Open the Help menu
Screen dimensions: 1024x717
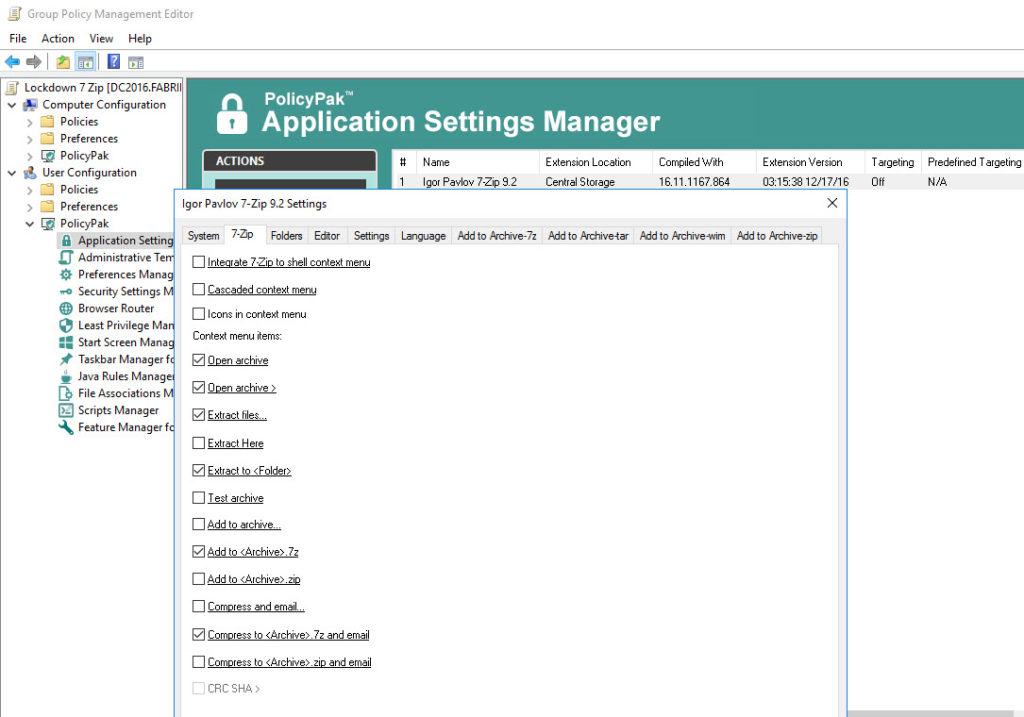tap(140, 39)
